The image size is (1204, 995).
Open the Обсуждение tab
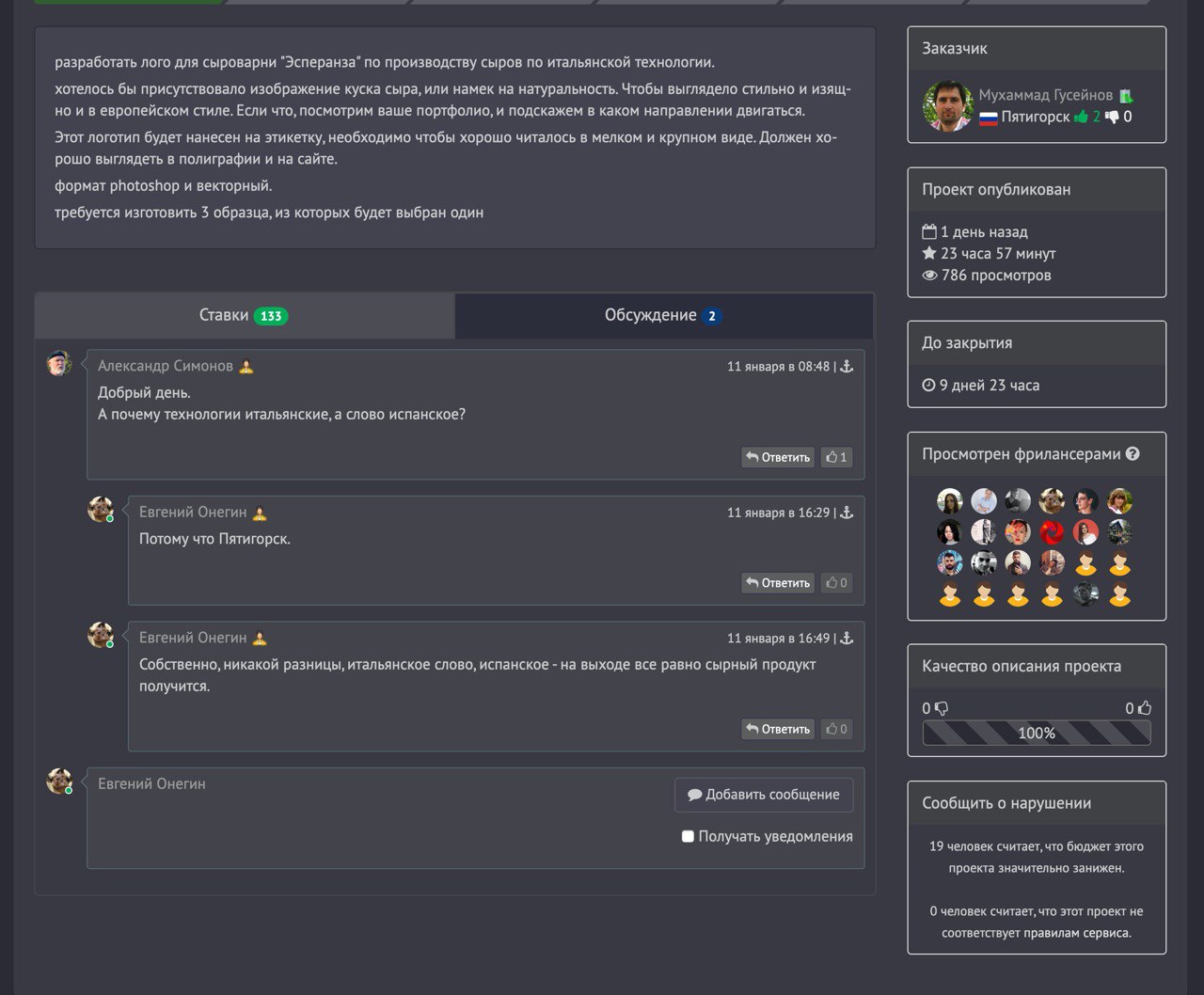(664, 316)
